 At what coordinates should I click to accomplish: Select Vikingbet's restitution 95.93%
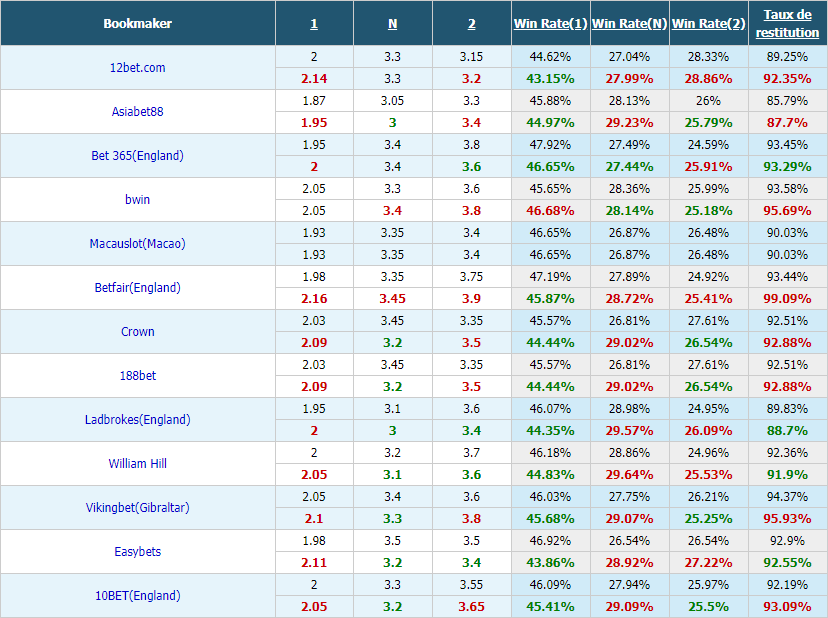(x=787, y=519)
